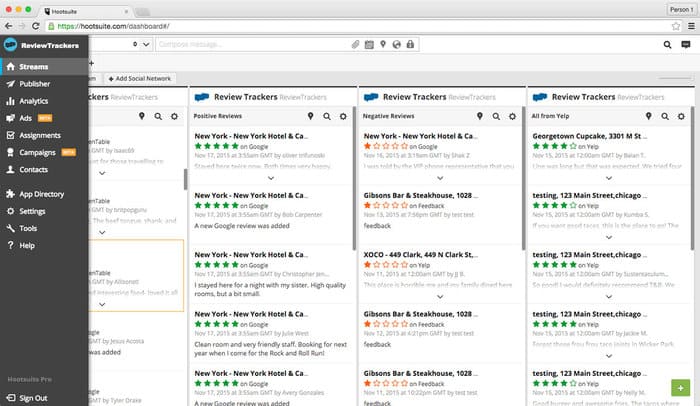Search within Positive Reviews stream
Image resolution: width=700 pixels, height=406 pixels.
click(x=327, y=116)
